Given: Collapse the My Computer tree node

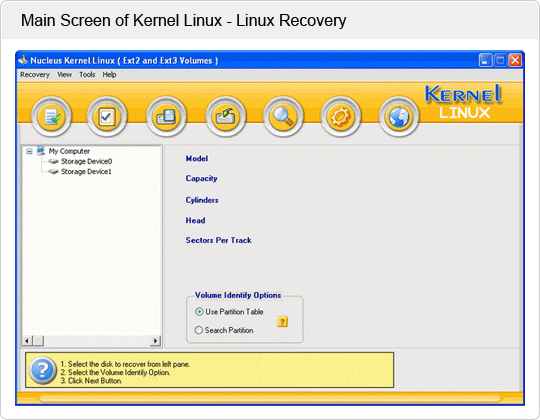Looking at the screenshot, I should [x=30, y=151].
